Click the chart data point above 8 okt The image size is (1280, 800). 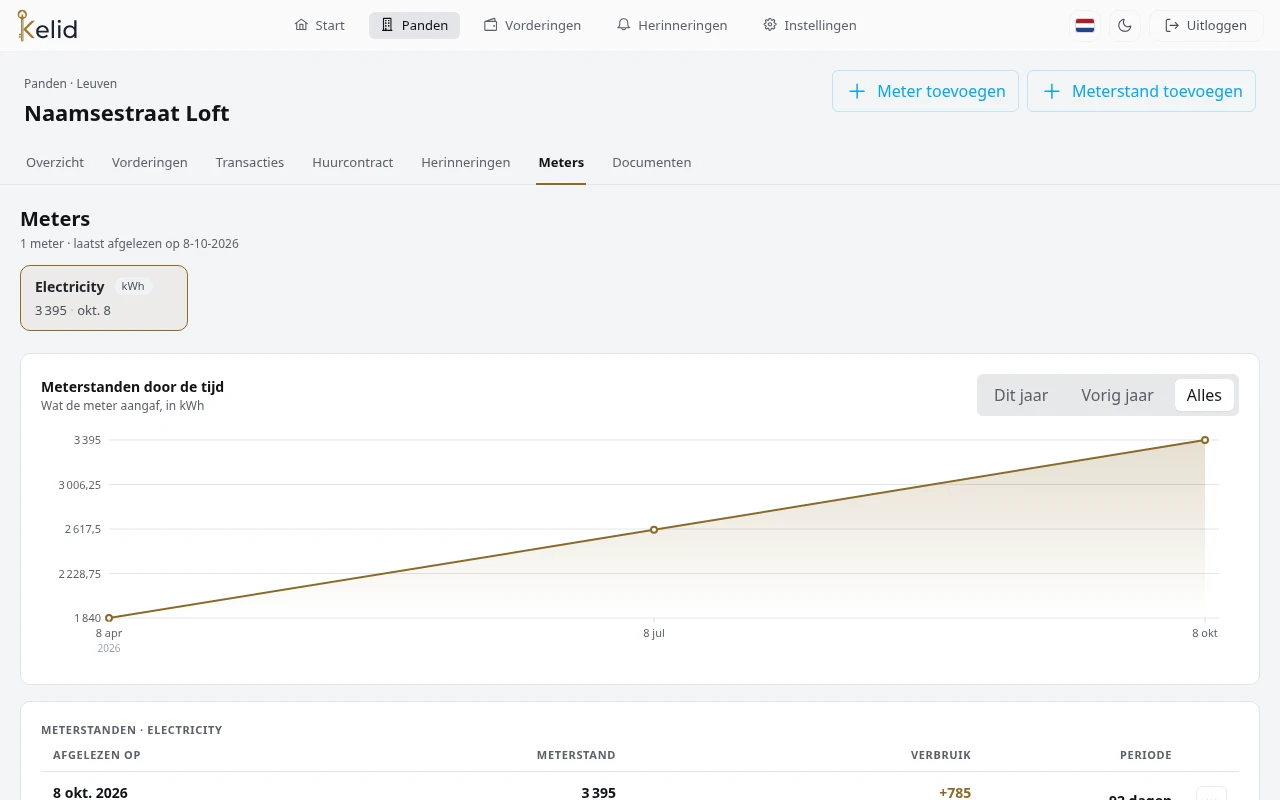click(1205, 440)
